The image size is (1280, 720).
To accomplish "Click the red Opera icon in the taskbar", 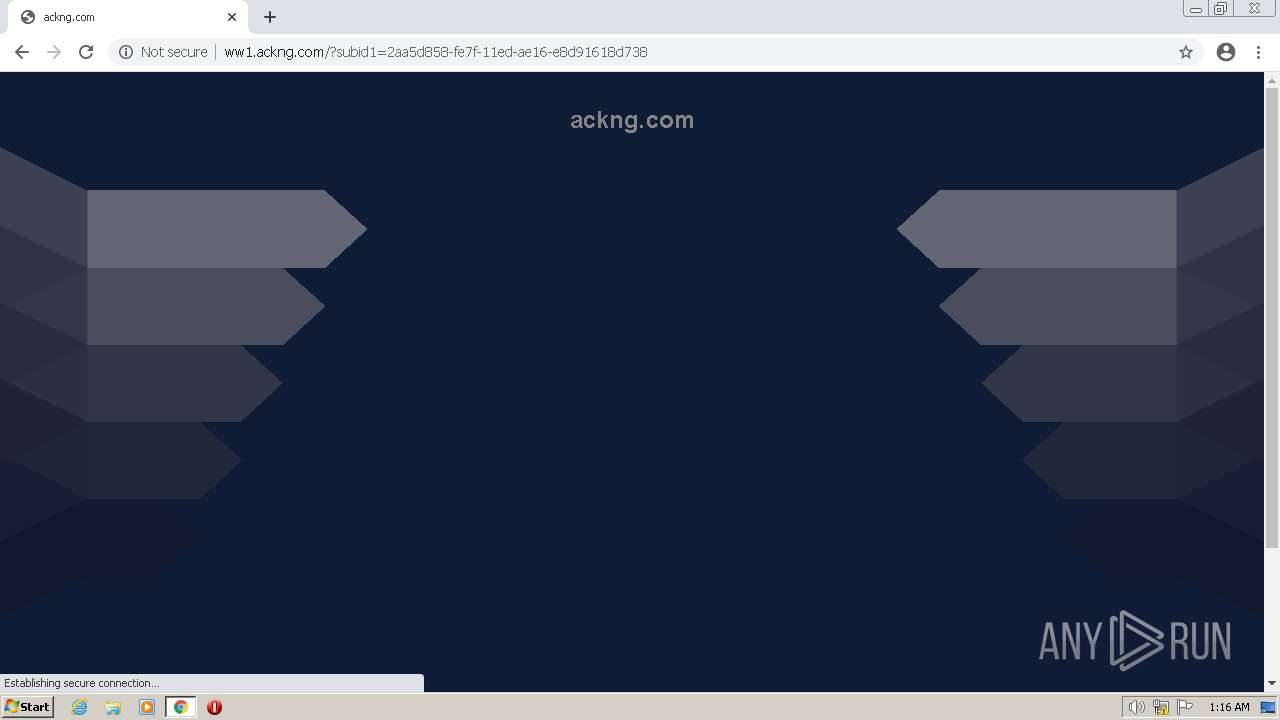I will 214,707.
